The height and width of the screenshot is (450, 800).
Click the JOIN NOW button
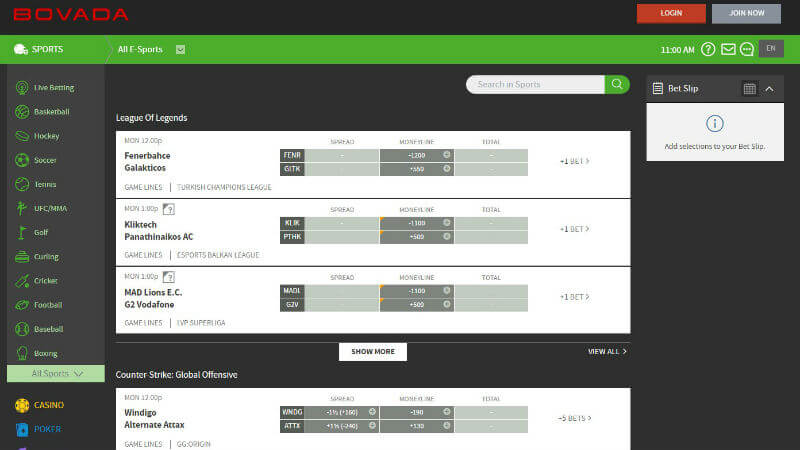coord(746,13)
